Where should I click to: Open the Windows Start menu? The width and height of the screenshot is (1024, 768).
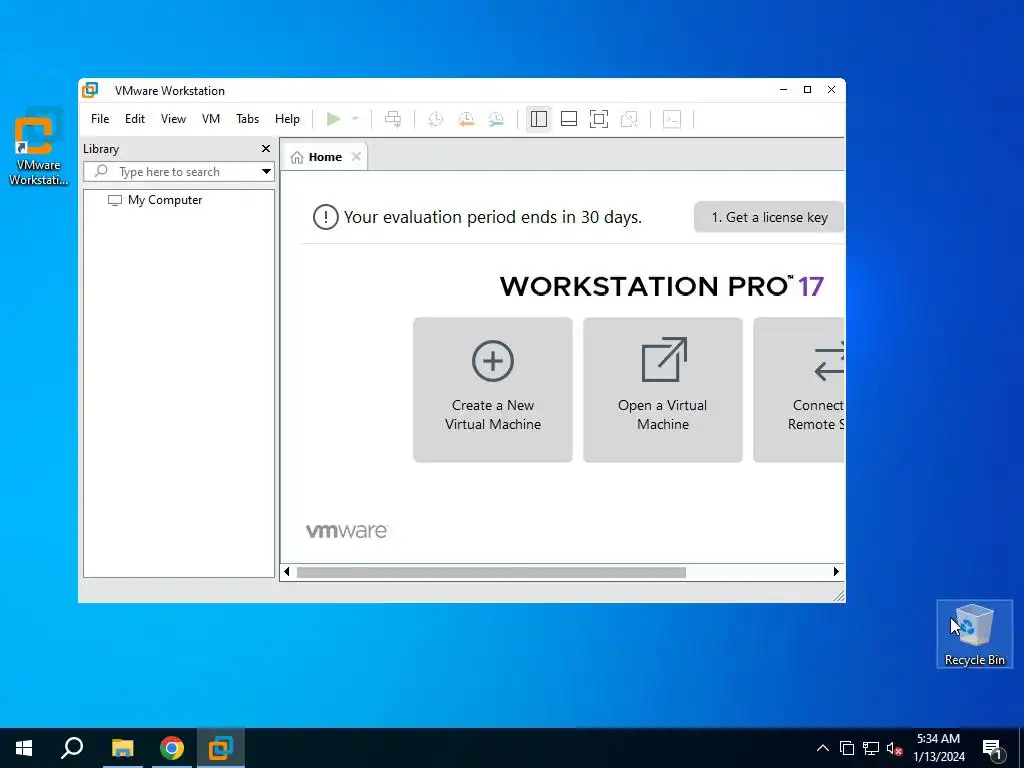pyautogui.click(x=24, y=748)
